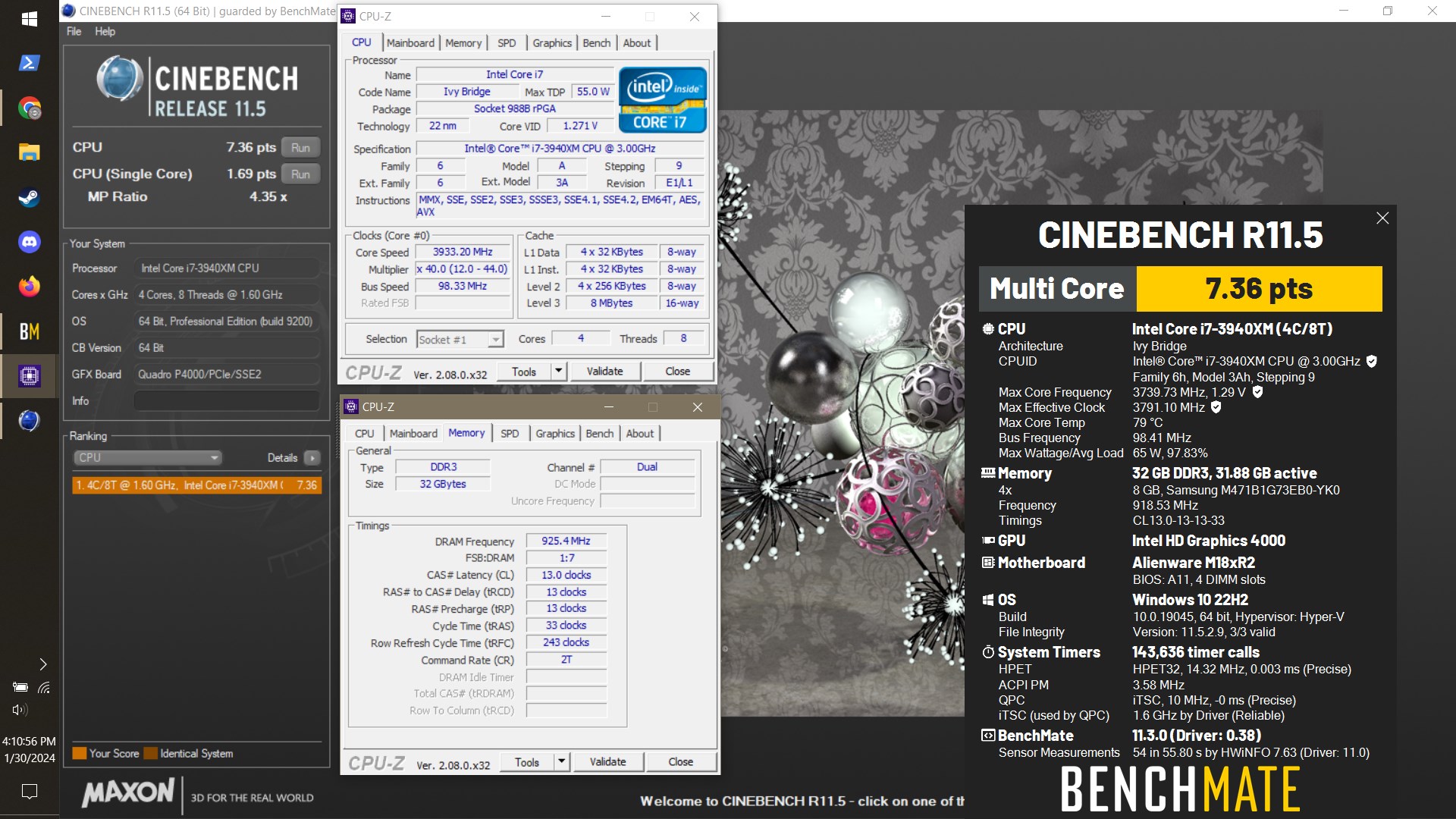The height and width of the screenshot is (819, 1456).
Task: Click the Core Speed 3933.20 MHz value
Action: [463, 252]
